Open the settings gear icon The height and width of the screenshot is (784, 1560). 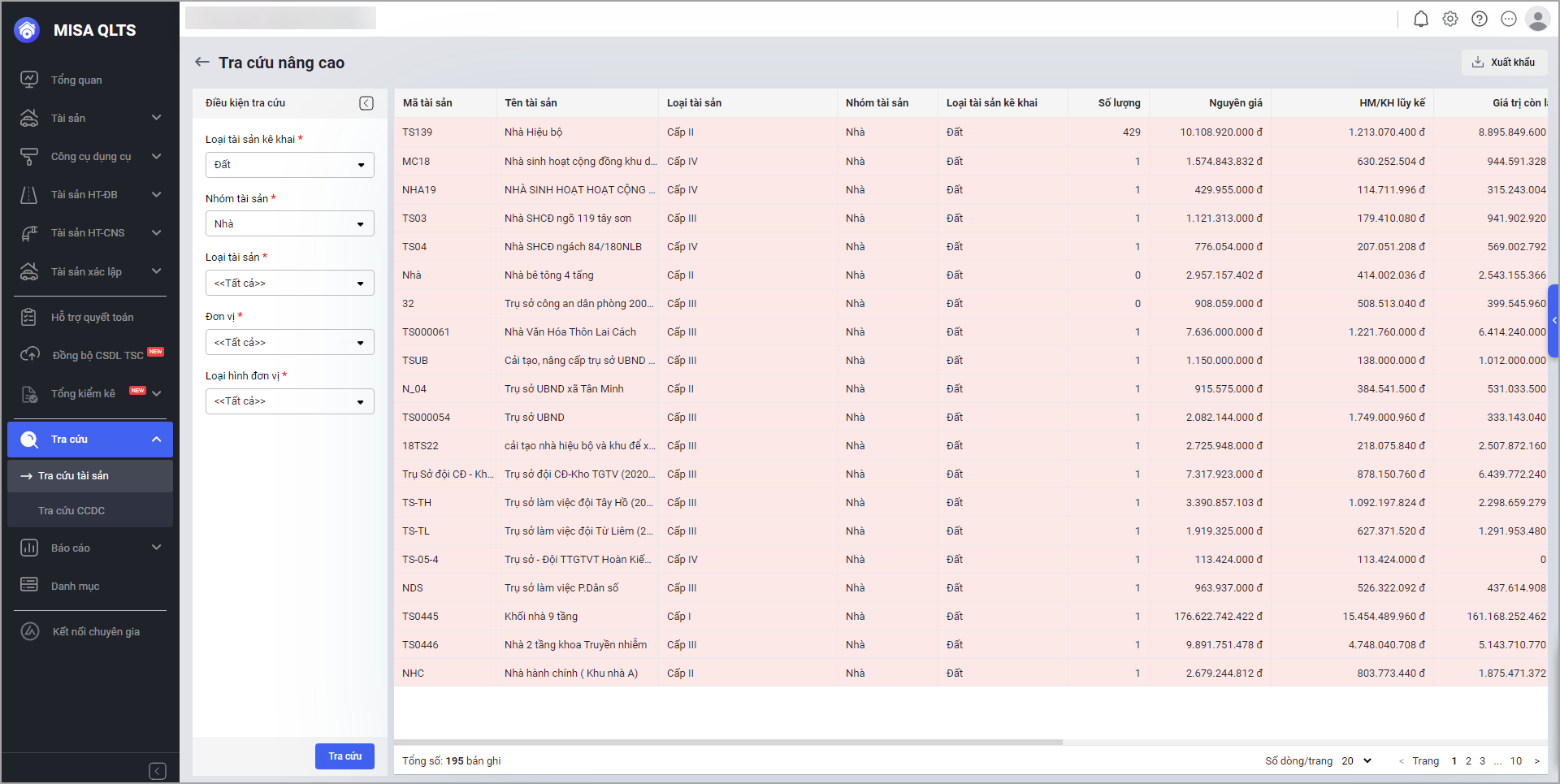pos(1450,19)
